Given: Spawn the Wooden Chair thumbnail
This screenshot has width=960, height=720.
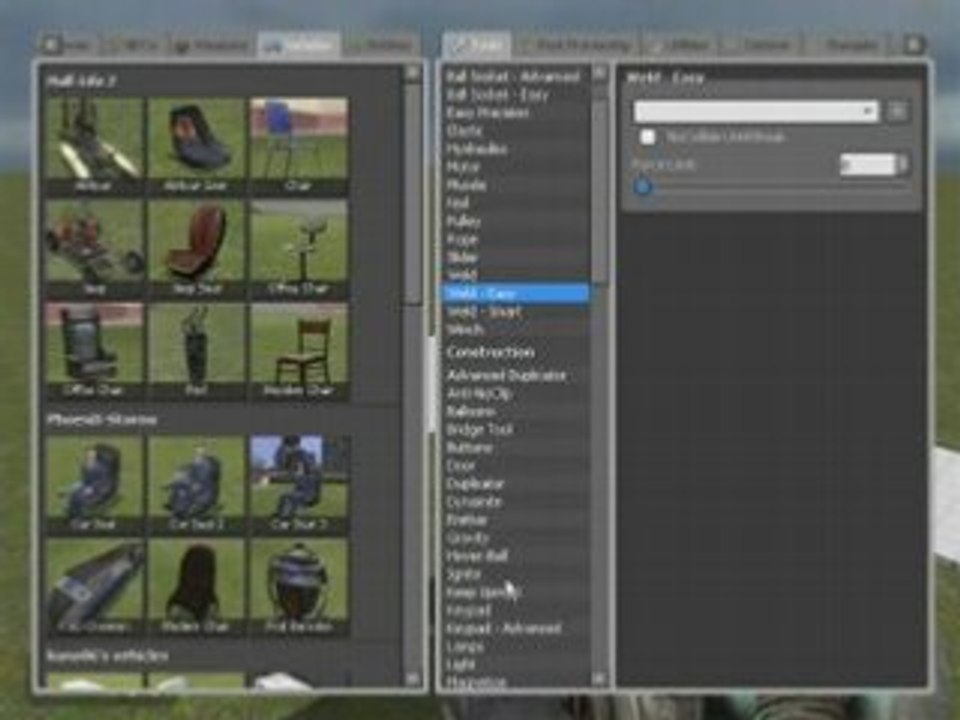Looking at the screenshot, I should pyautogui.click(x=299, y=351).
